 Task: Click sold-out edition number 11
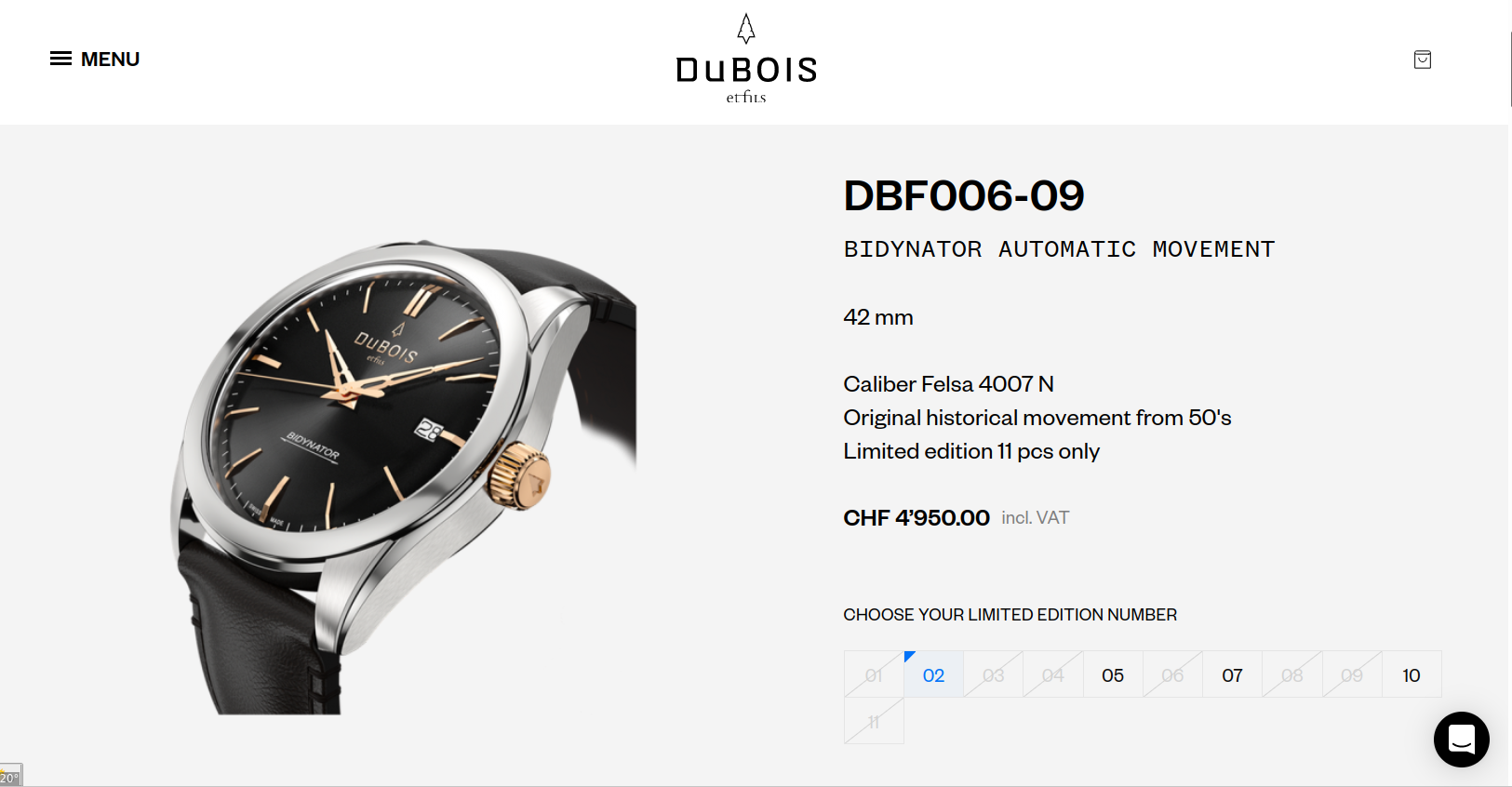874,721
